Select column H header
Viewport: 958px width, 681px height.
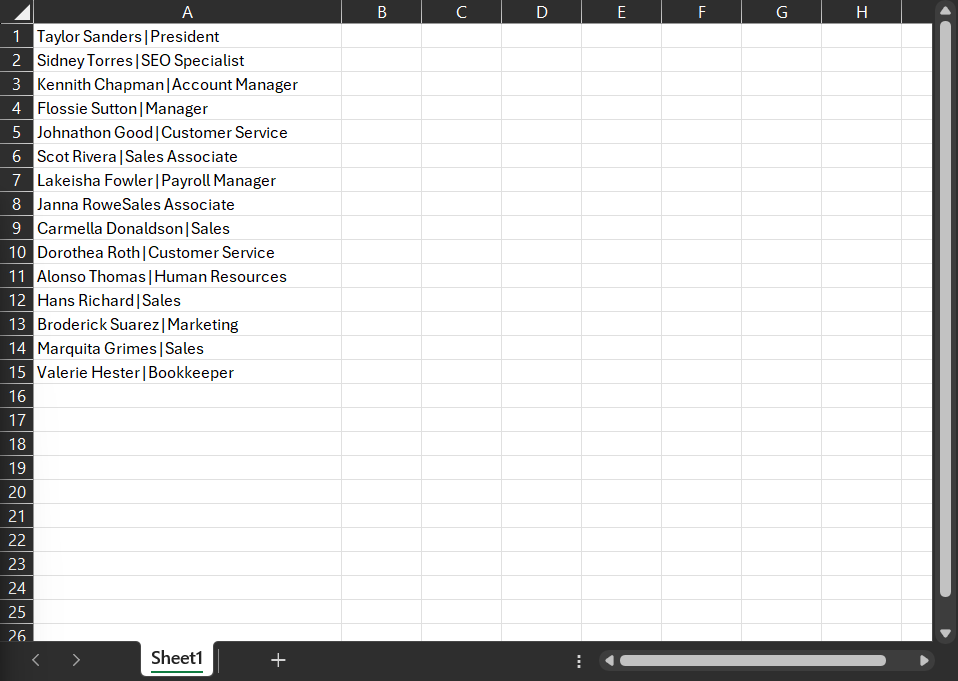[861, 12]
